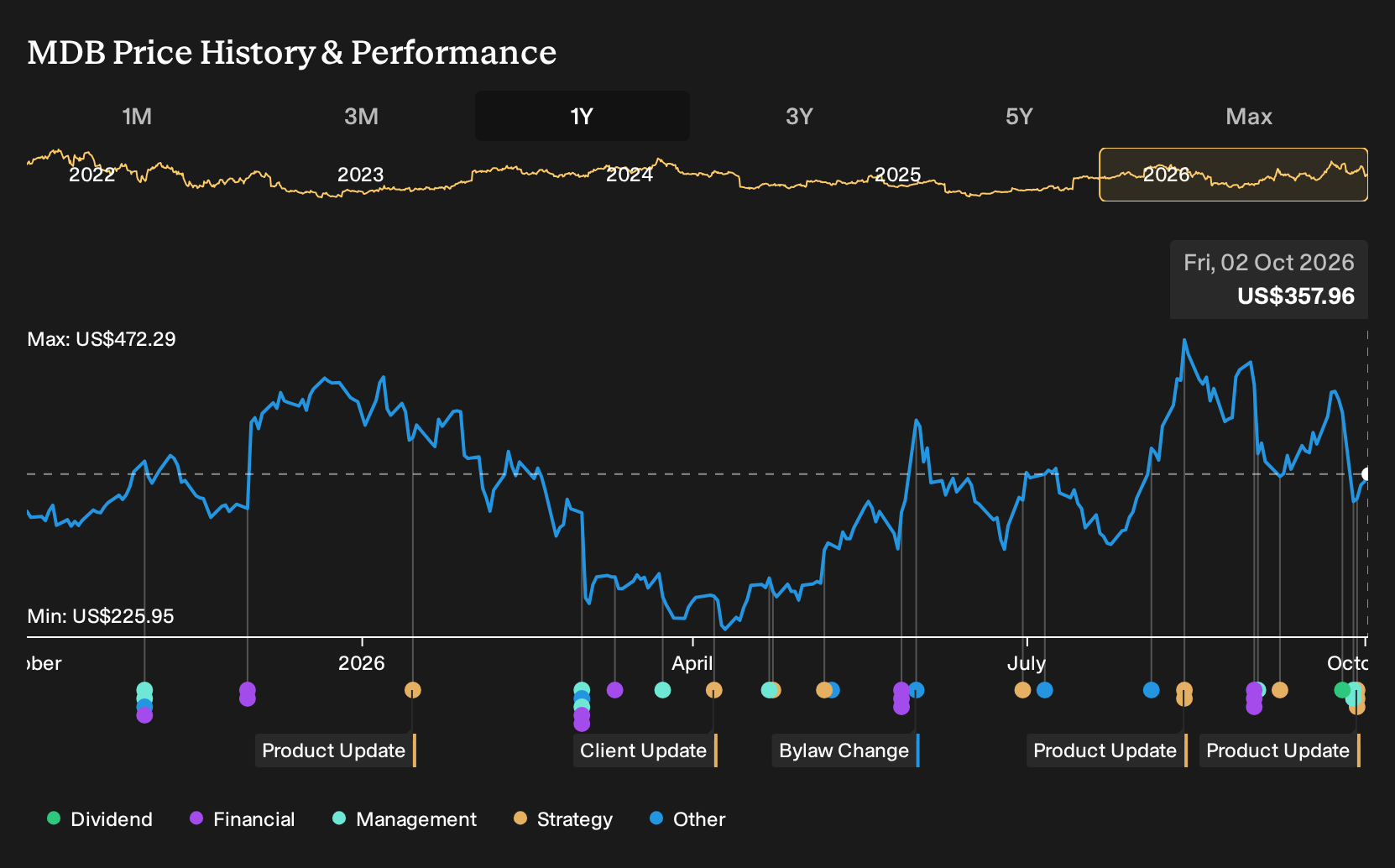Select the 1Y time range tab
The image size is (1395, 868).
[x=582, y=116]
